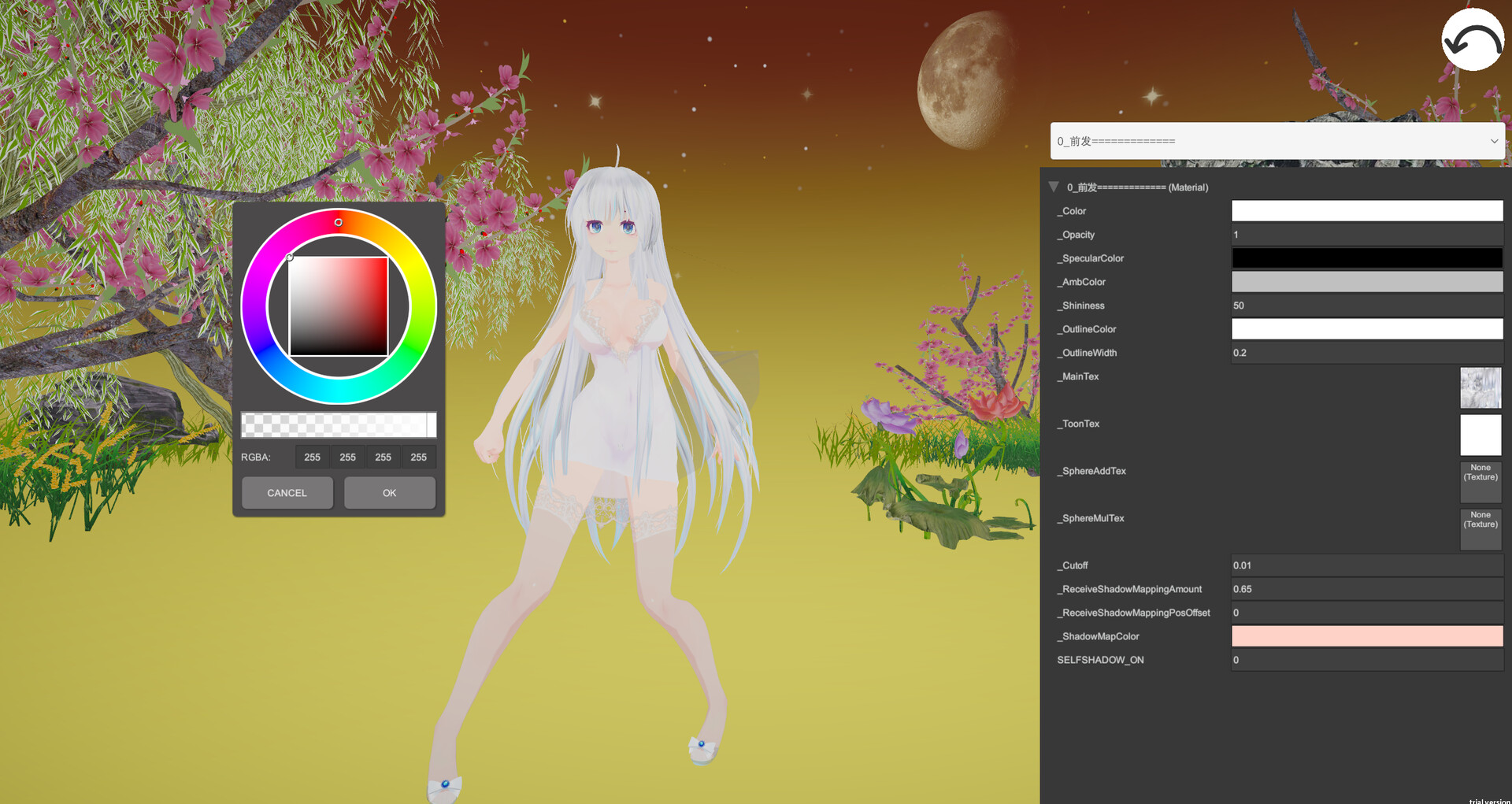Screen dimensions: 1512x804
Task: Open the pink _ShadowMapColor swatch
Action: tap(1366, 636)
